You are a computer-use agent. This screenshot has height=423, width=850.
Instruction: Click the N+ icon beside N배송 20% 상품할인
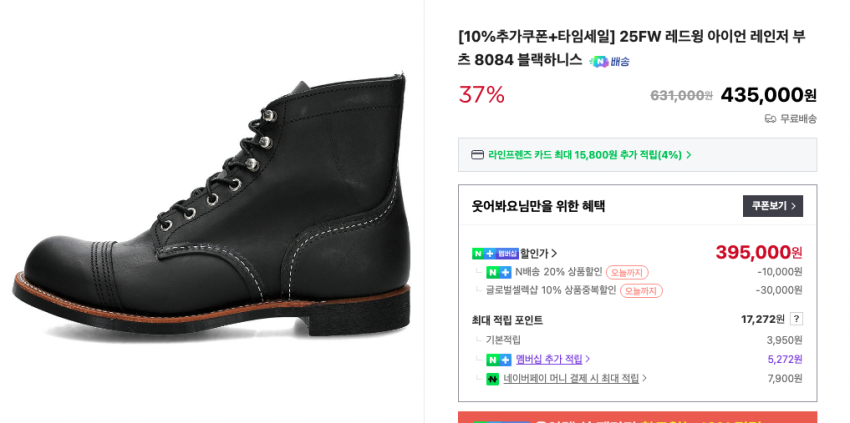pos(499,272)
